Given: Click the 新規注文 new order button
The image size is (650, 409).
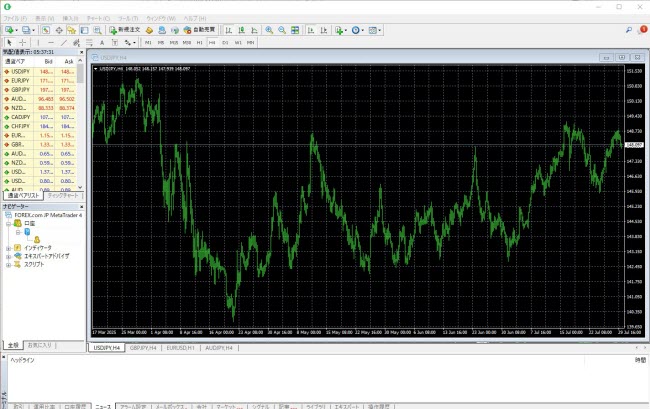Looking at the screenshot, I should point(125,30).
